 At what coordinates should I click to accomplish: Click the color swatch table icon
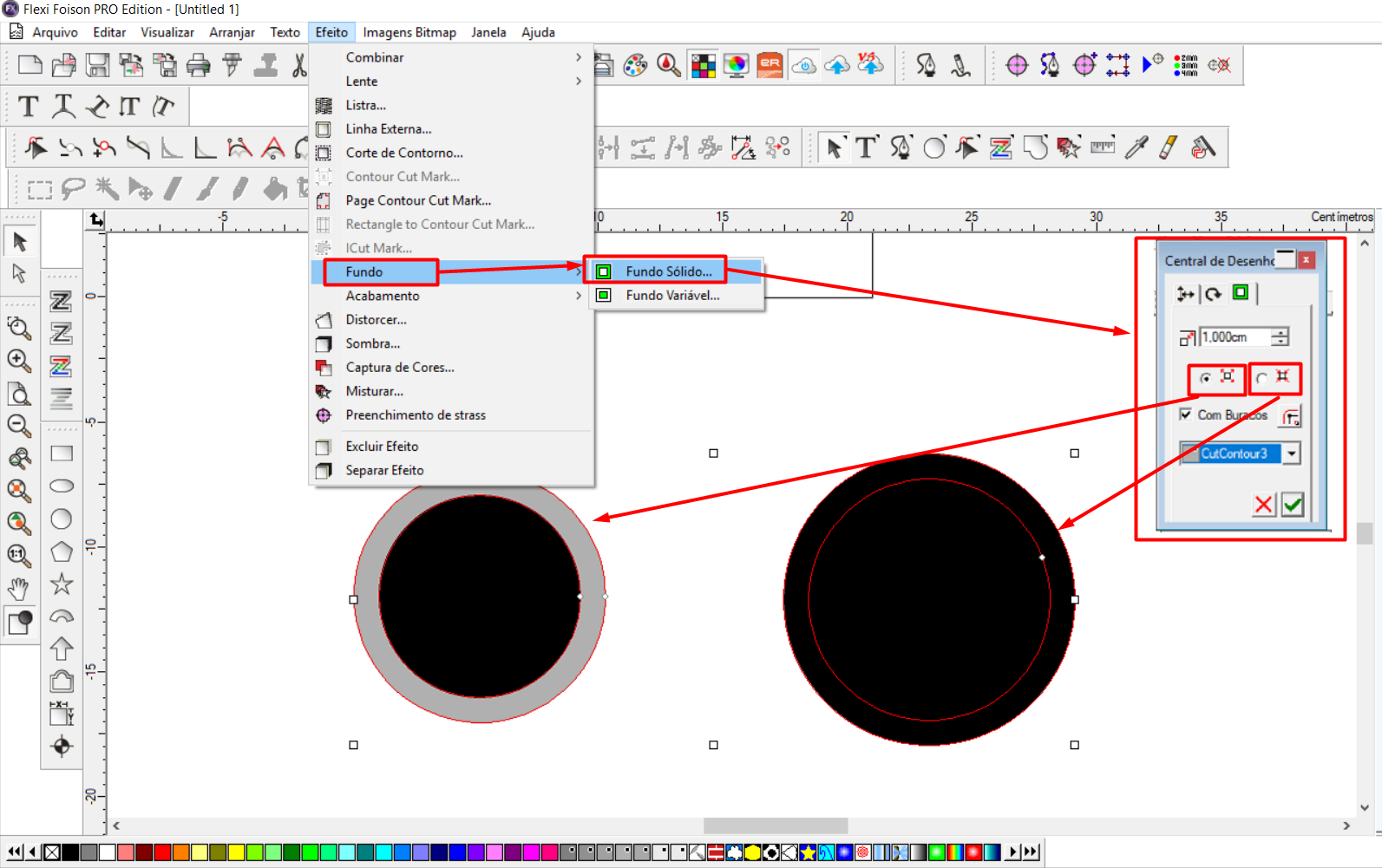click(x=704, y=65)
